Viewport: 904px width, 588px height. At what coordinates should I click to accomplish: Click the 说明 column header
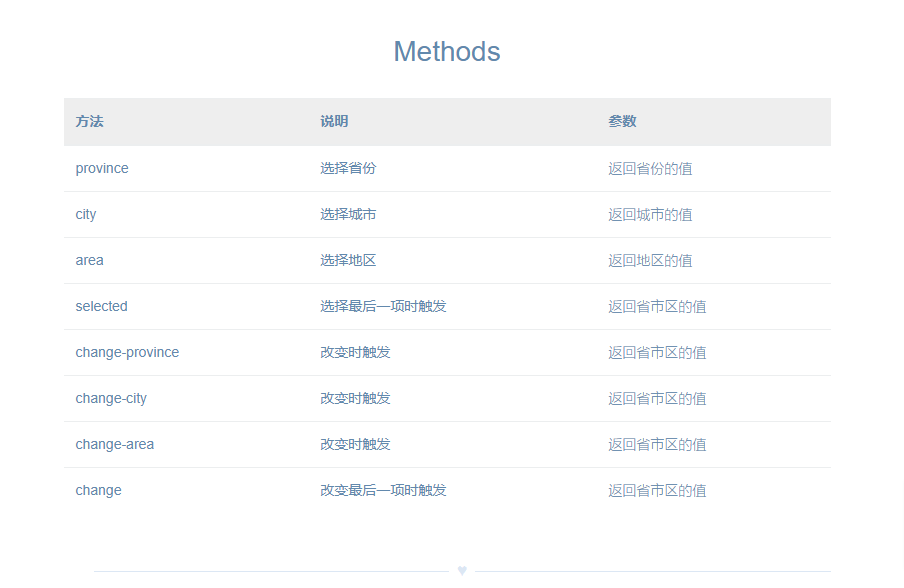pyautogui.click(x=334, y=121)
